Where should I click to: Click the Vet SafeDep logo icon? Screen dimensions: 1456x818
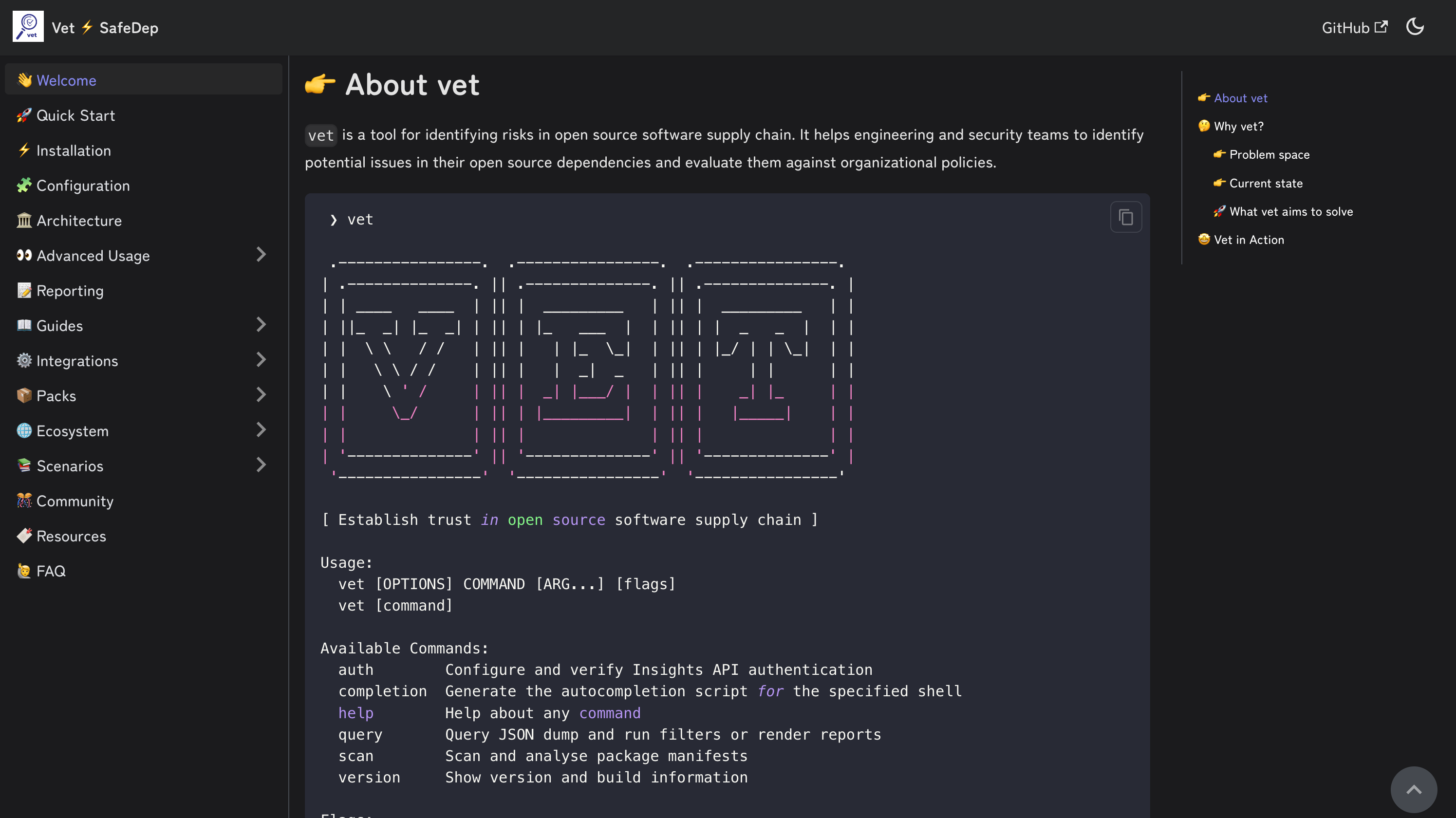pyautogui.click(x=28, y=26)
